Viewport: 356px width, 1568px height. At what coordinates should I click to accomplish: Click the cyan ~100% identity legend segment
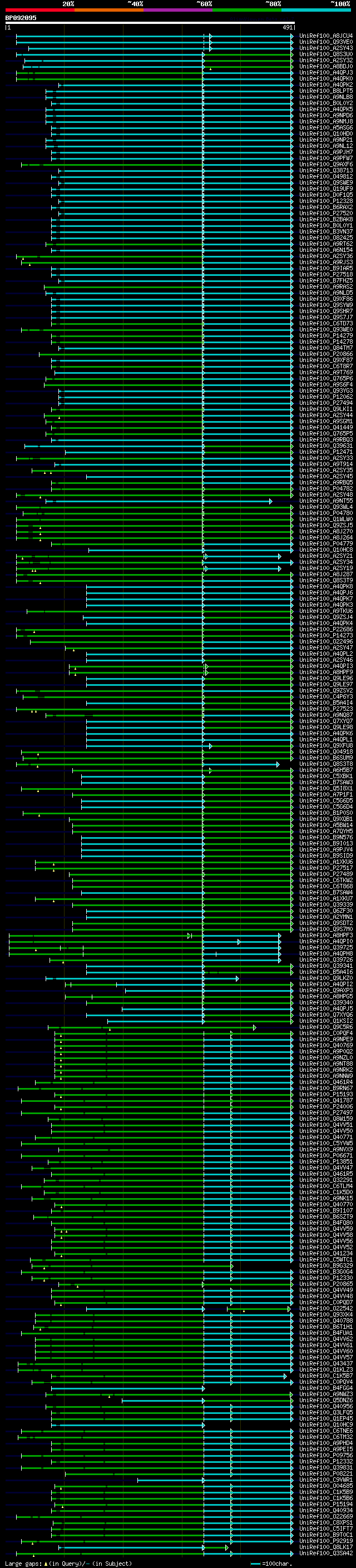coord(316,10)
